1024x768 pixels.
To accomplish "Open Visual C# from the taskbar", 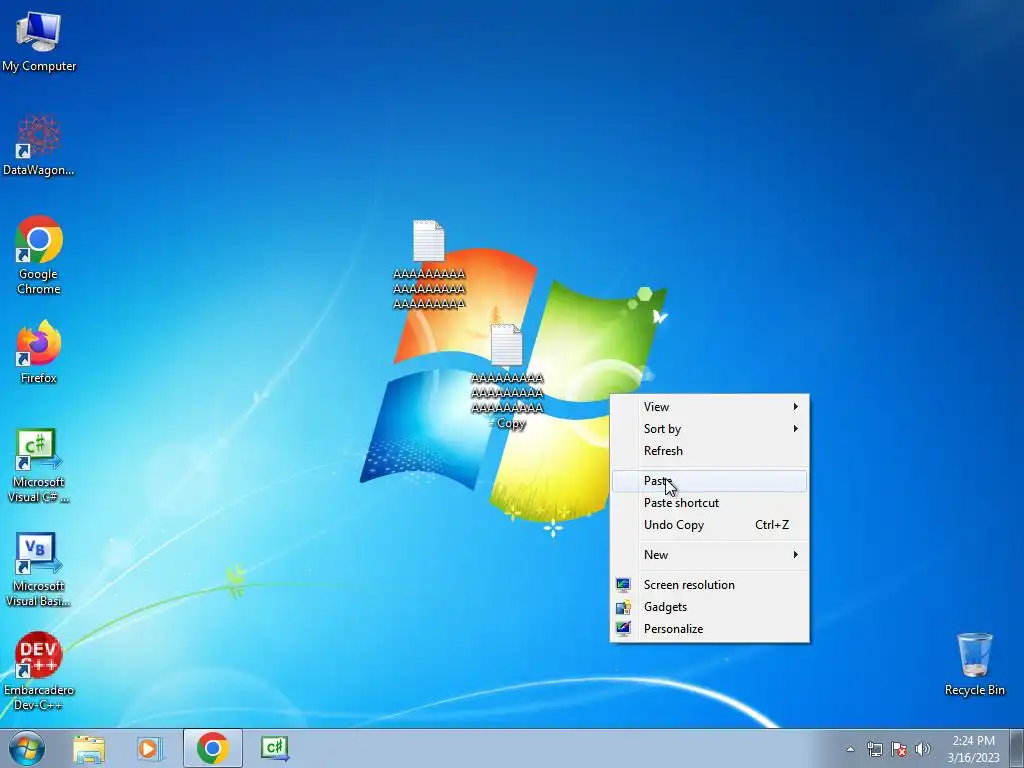I will coord(275,748).
